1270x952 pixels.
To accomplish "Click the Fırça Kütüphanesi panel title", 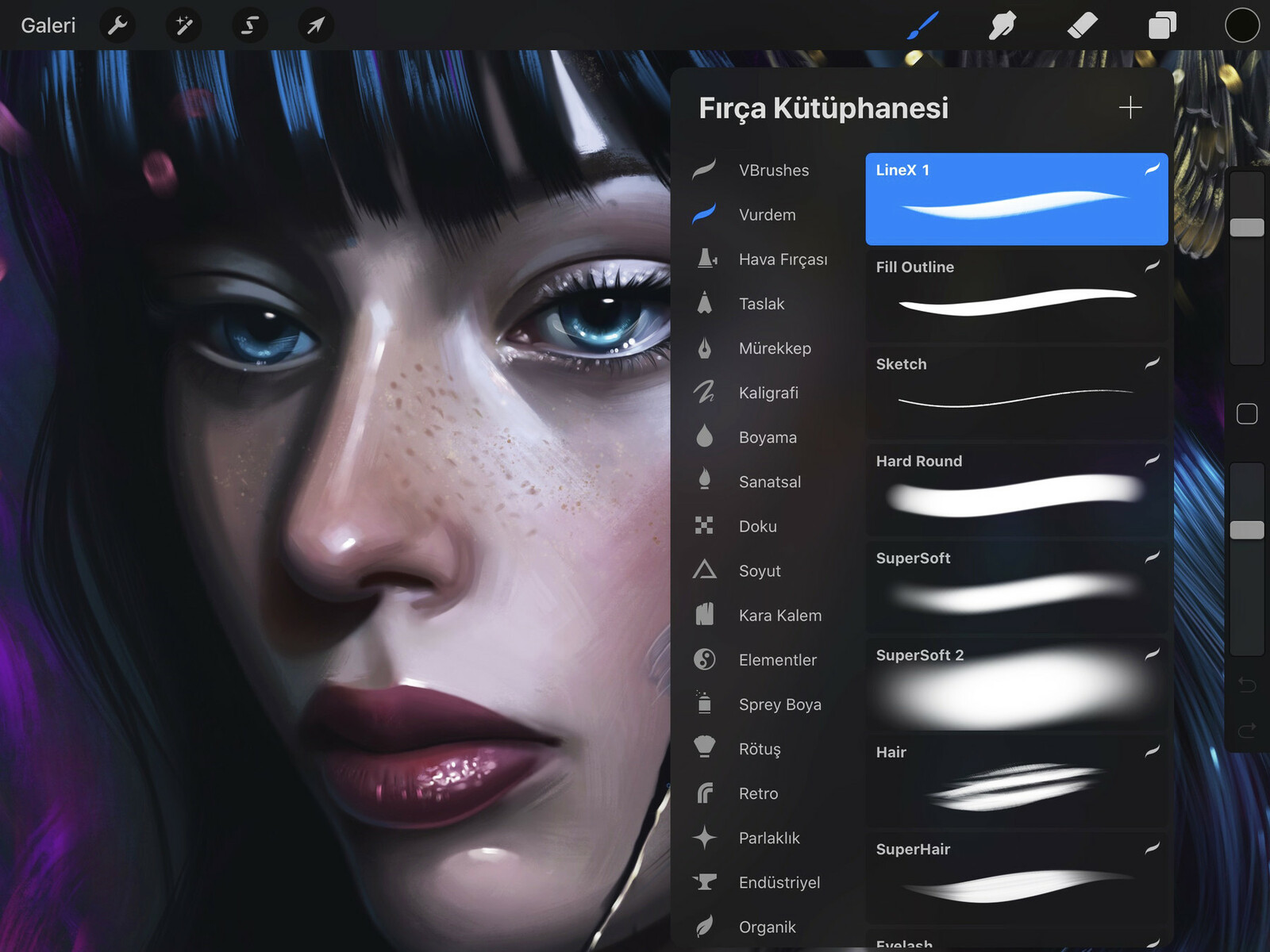I will pyautogui.click(x=823, y=109).
